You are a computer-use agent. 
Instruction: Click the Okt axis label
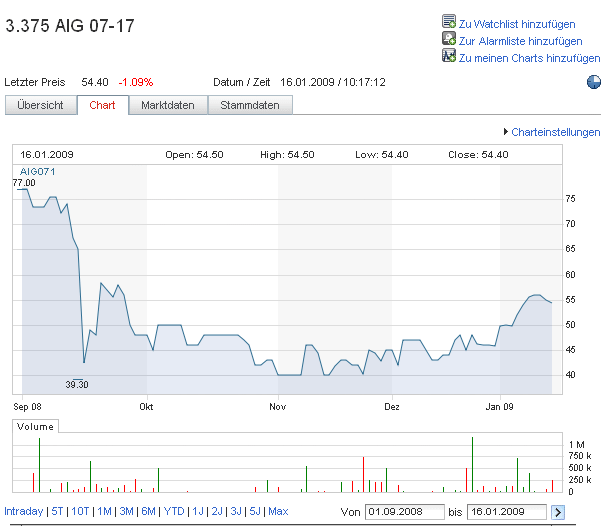[x=146, y=407]
